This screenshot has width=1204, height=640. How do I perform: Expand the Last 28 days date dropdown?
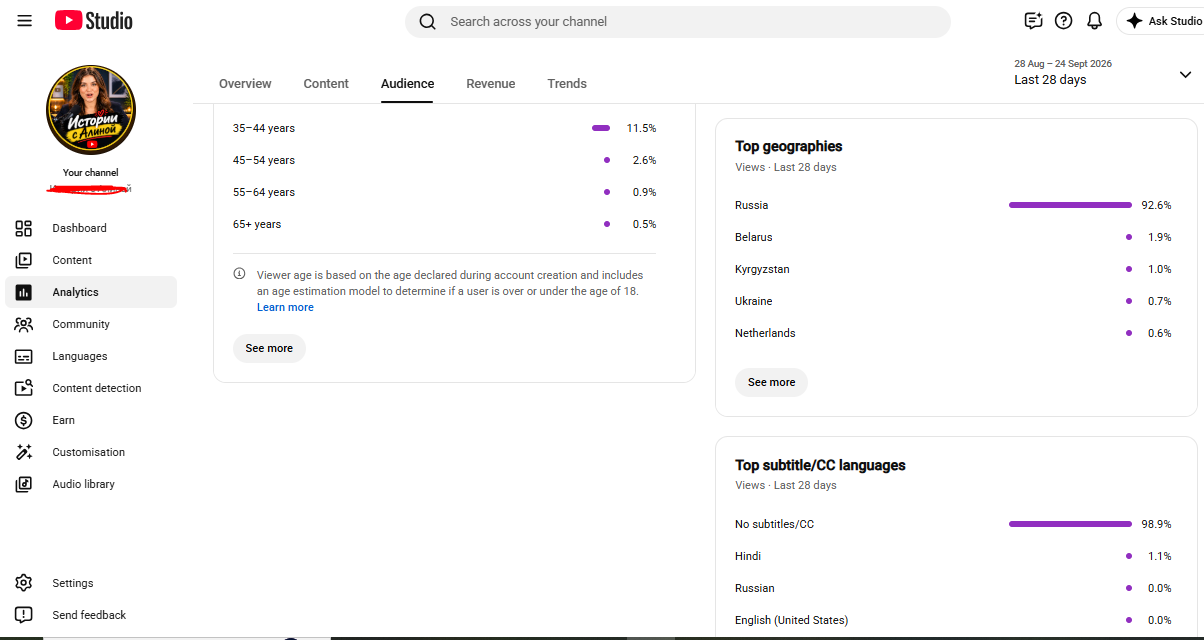pyautogui.click(x=1185, y=75)
